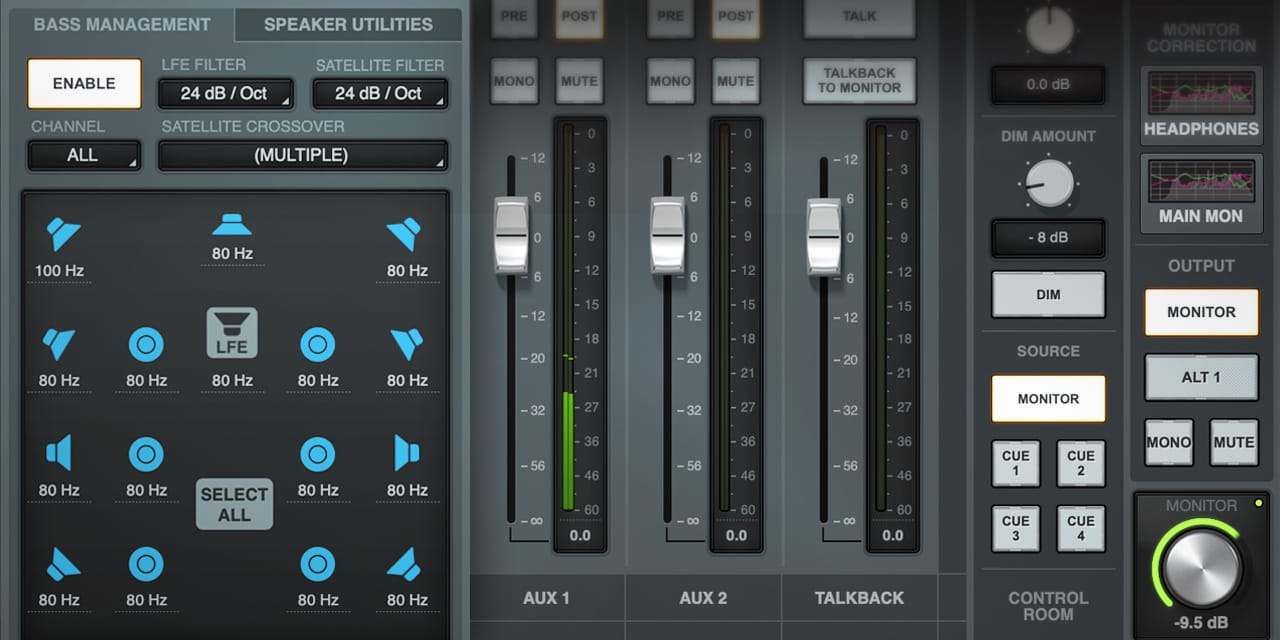Viewport: 1280px width, 640px height.
Task: Toggle PRE on the AUX 2 channel
Action: pyautogui.click(x=670, y=17)
